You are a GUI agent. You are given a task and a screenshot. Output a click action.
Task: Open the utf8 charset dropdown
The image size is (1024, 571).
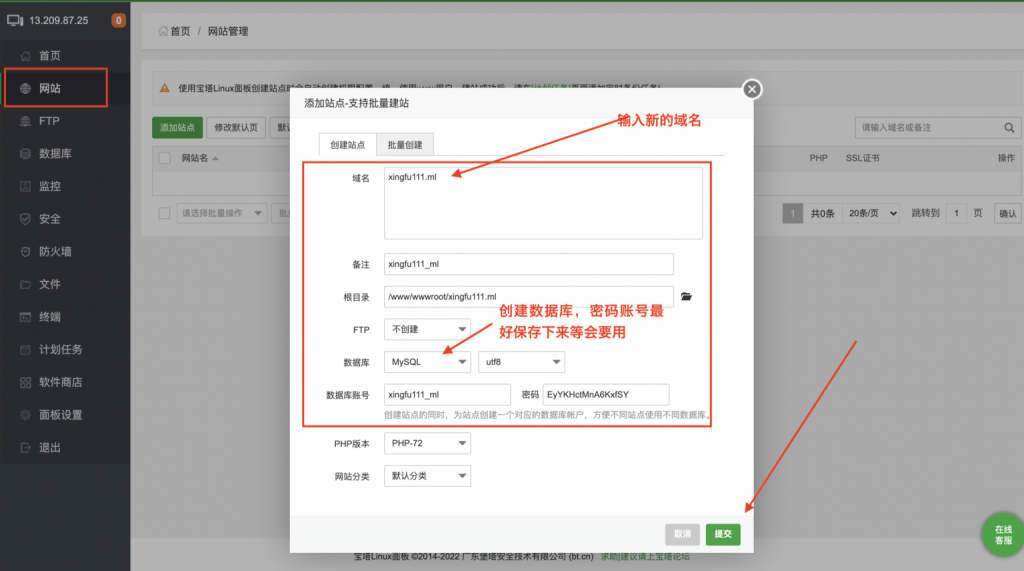point(521,362)
